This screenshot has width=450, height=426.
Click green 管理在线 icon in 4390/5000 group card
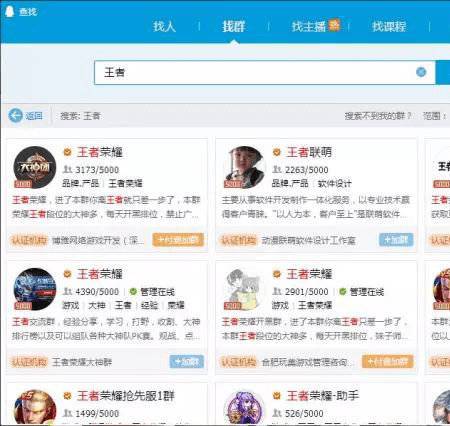coord(133,292)
